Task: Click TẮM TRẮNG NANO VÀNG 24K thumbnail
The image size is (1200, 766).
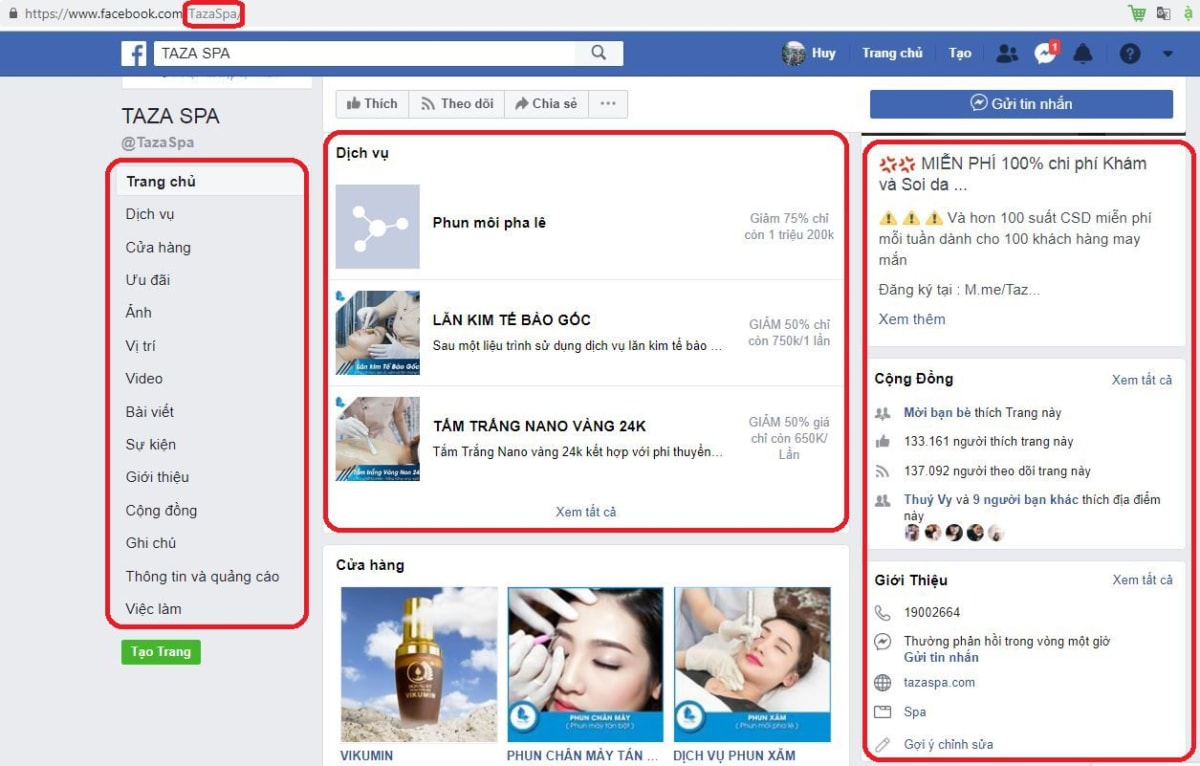Action: coord(378,439)
